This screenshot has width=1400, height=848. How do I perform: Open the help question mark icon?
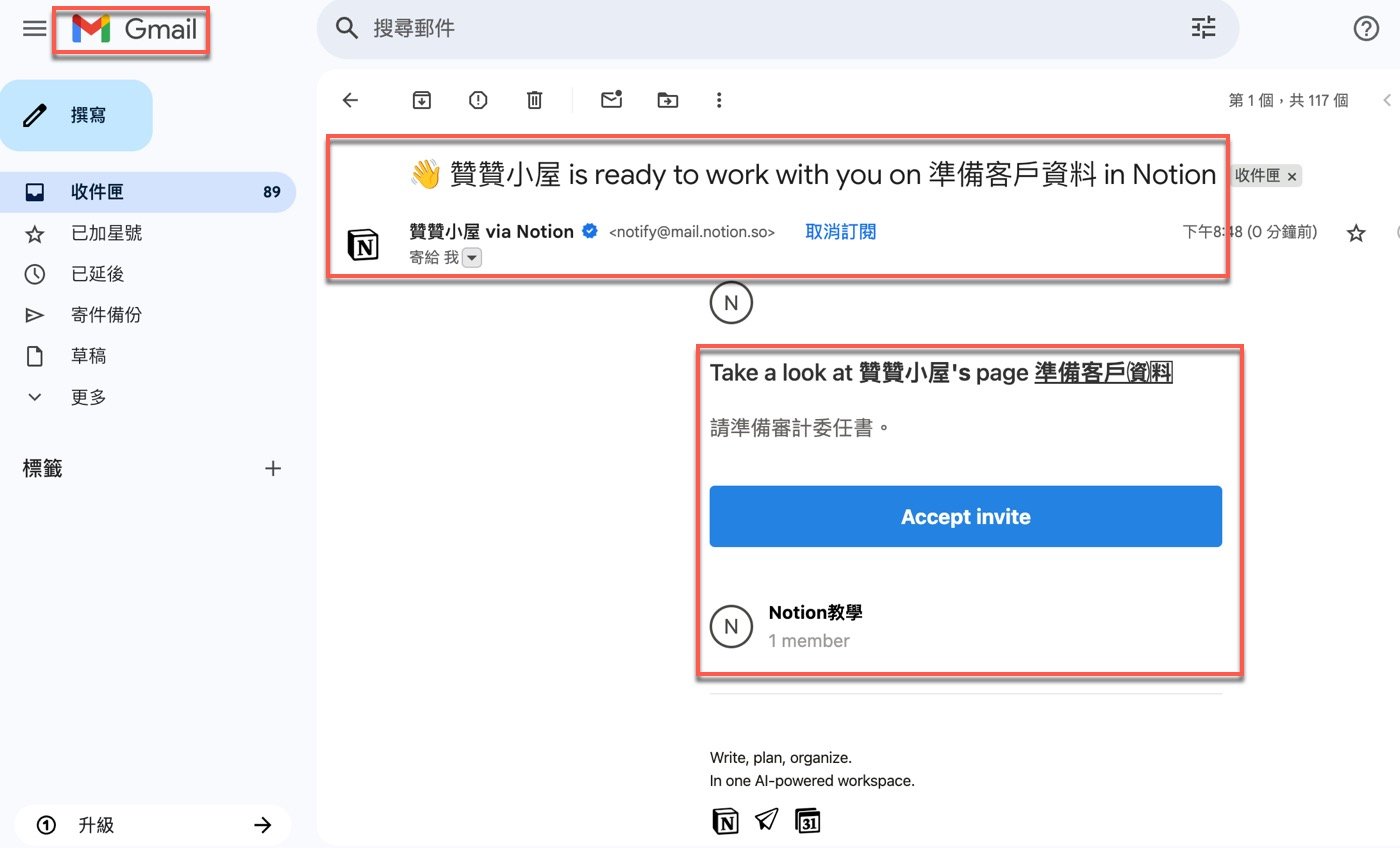tap(1366, 29)
